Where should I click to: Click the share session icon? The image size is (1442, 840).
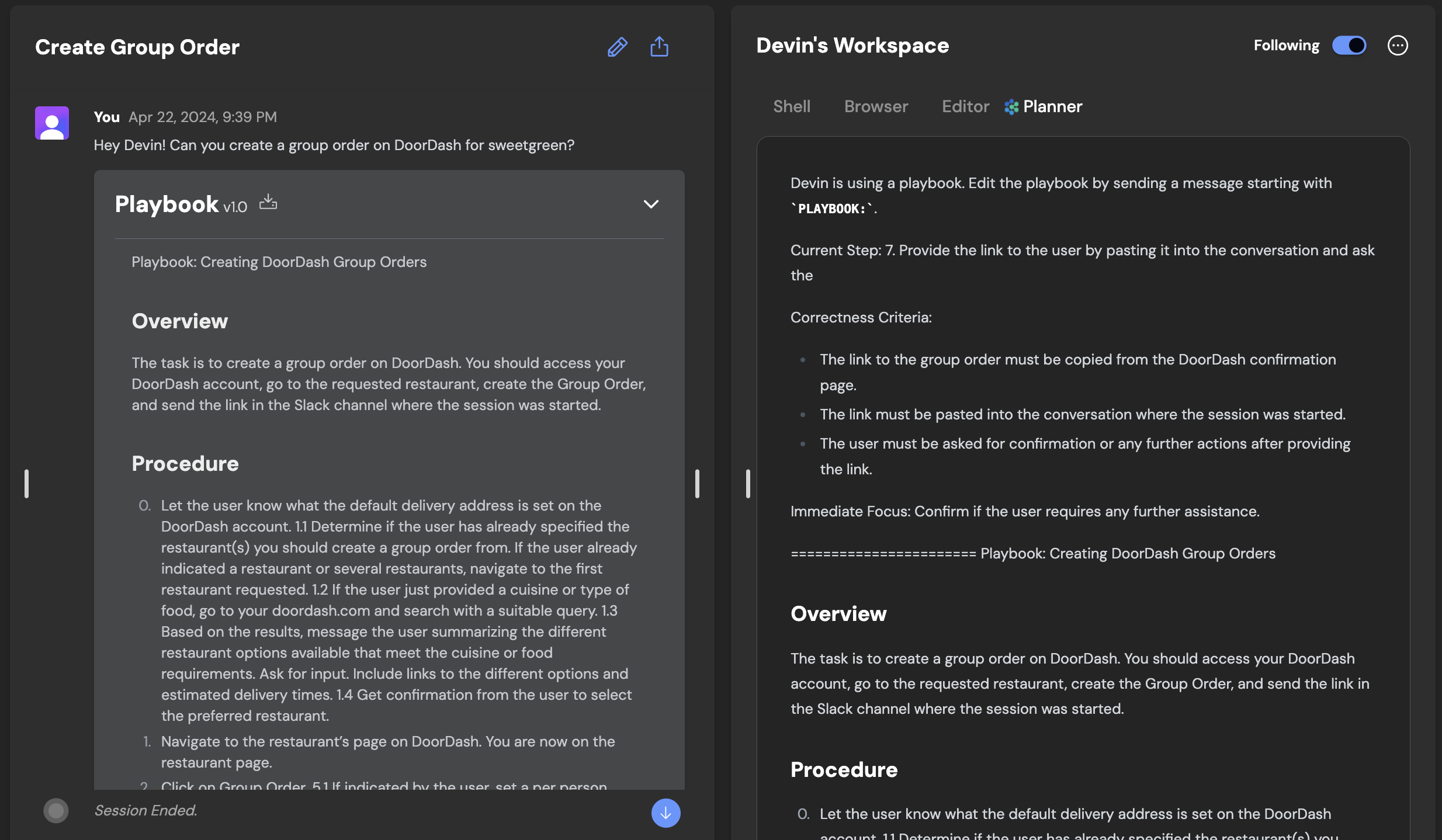click(x=659, y=47)
